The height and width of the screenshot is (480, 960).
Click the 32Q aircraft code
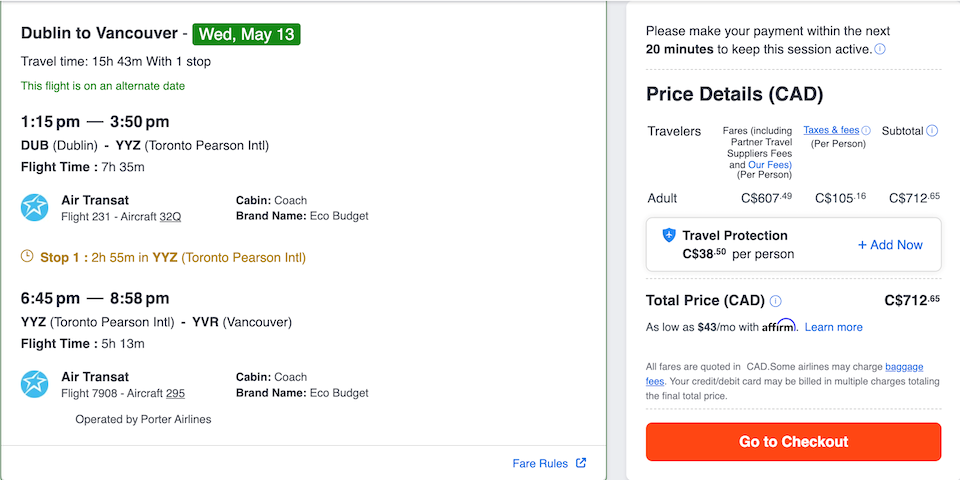[170, 216]
